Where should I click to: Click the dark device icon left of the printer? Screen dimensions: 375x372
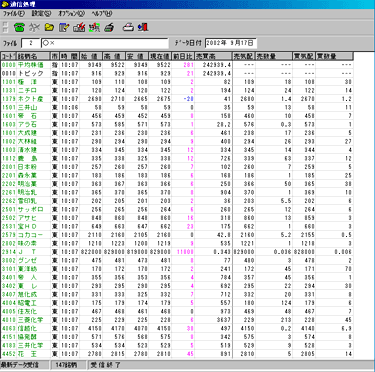click(109, 27)
